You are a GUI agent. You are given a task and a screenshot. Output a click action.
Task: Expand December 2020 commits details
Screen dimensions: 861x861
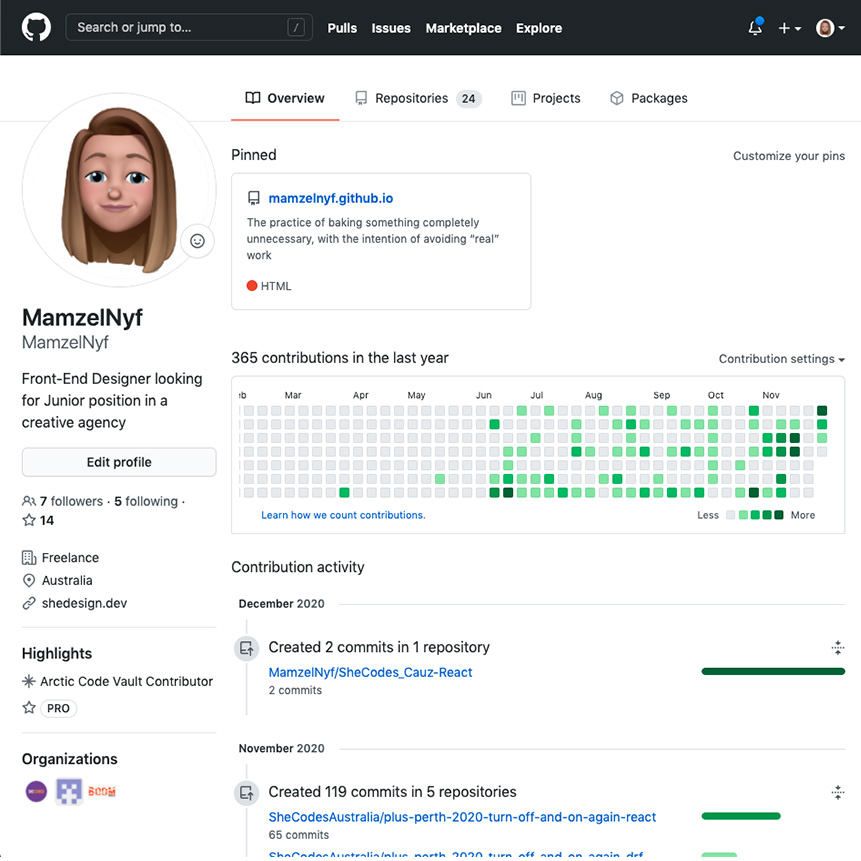837,648
